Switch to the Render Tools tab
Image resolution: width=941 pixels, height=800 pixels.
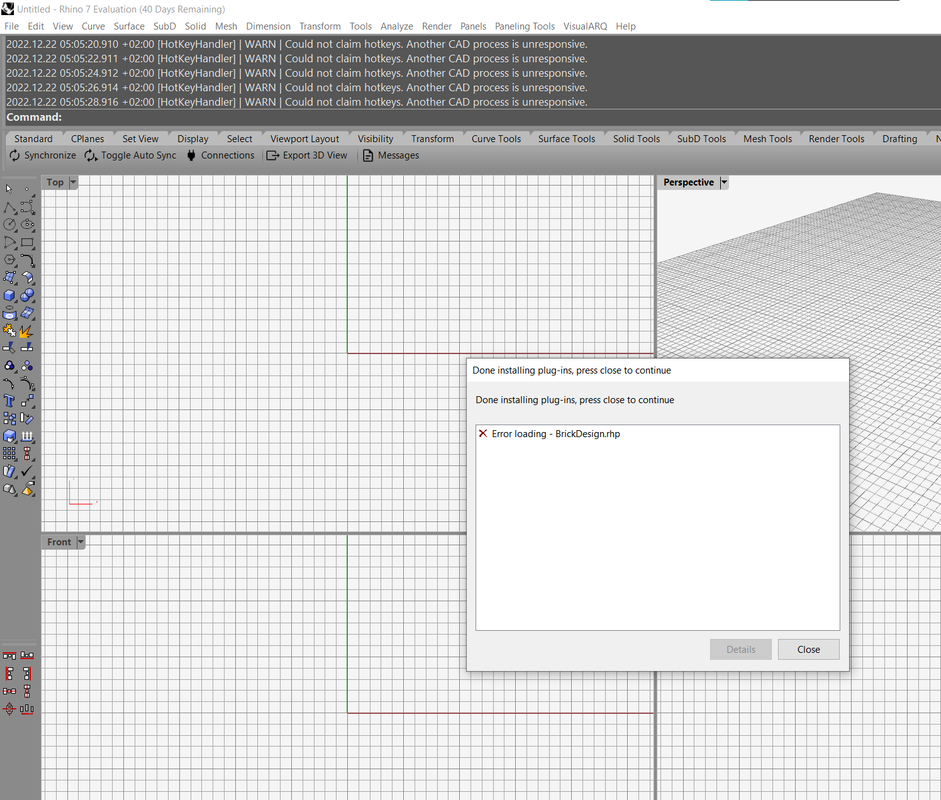coord(837,139)
